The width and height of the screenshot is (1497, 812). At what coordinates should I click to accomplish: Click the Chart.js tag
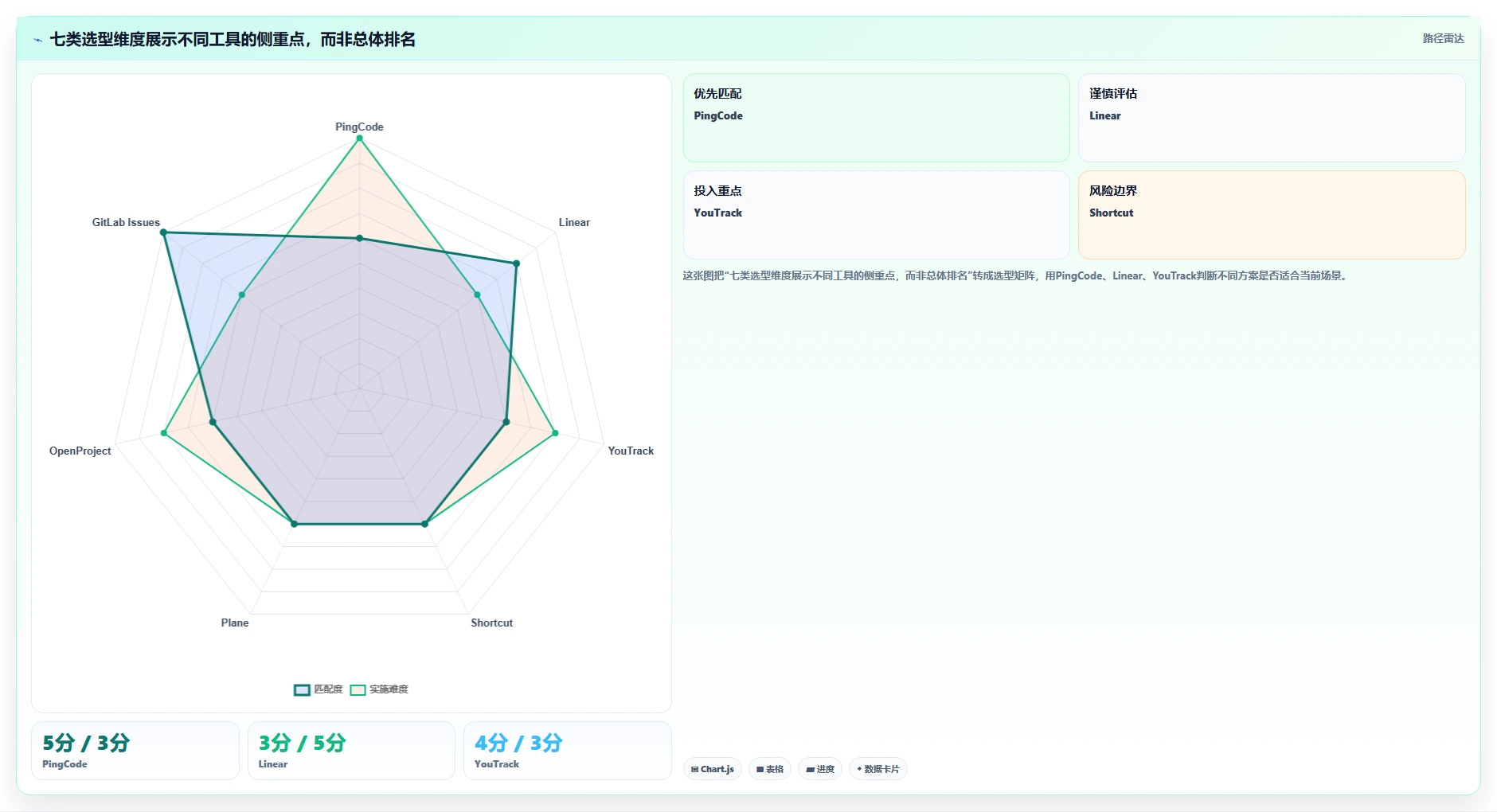point(713,769)
